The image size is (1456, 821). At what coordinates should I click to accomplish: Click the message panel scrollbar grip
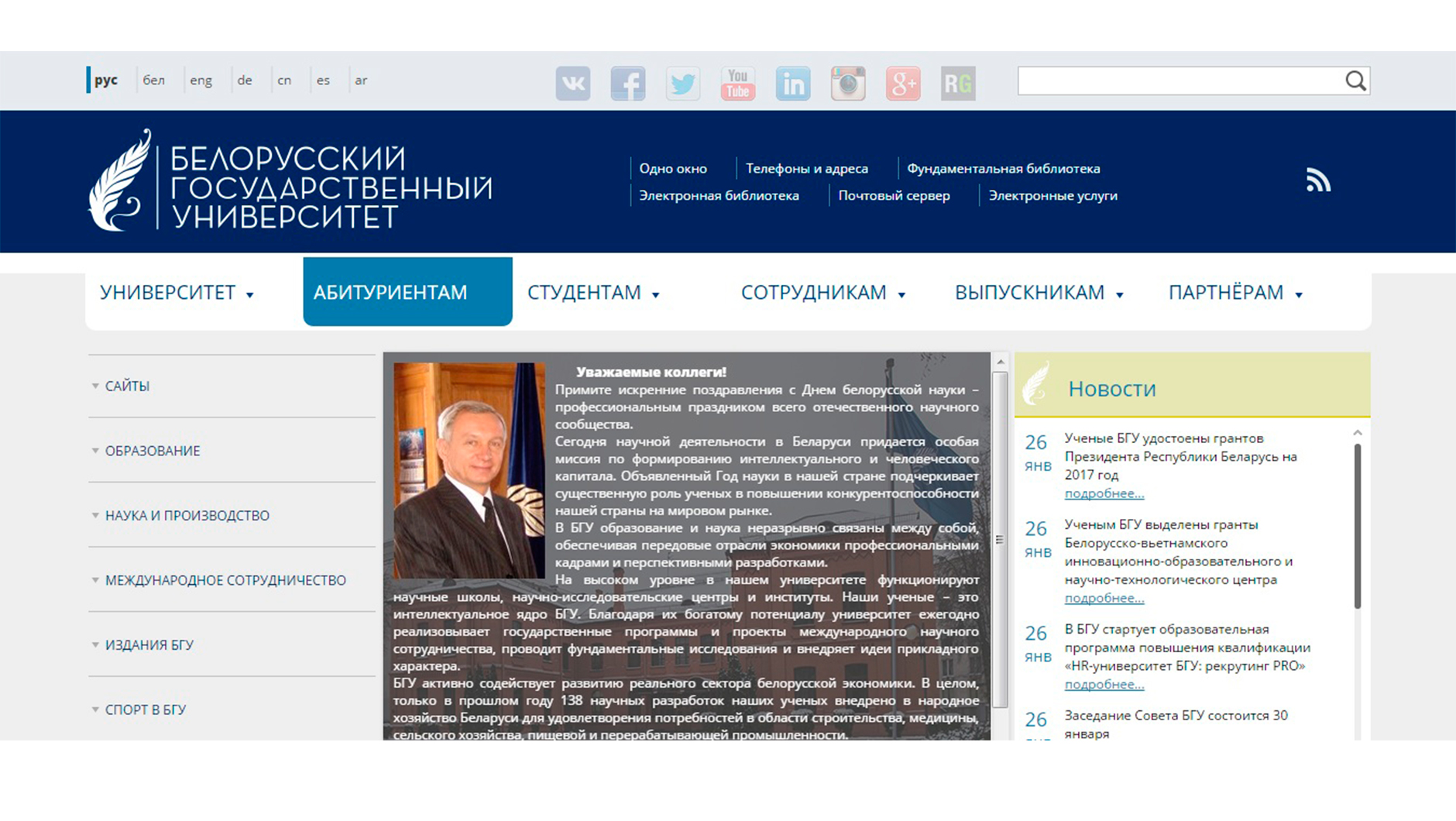[1000, 540]
